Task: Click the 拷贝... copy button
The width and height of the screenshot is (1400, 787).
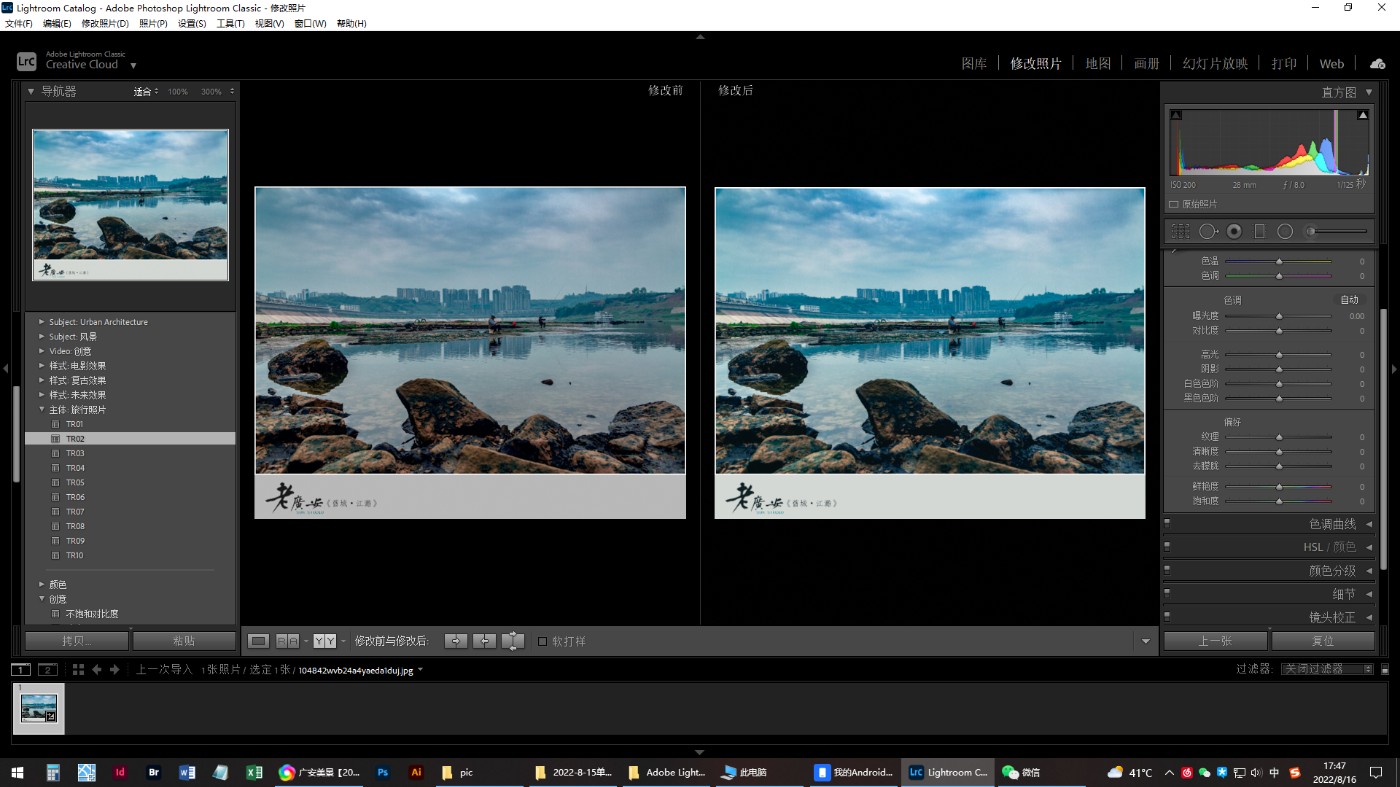Action: click(77, 641)
